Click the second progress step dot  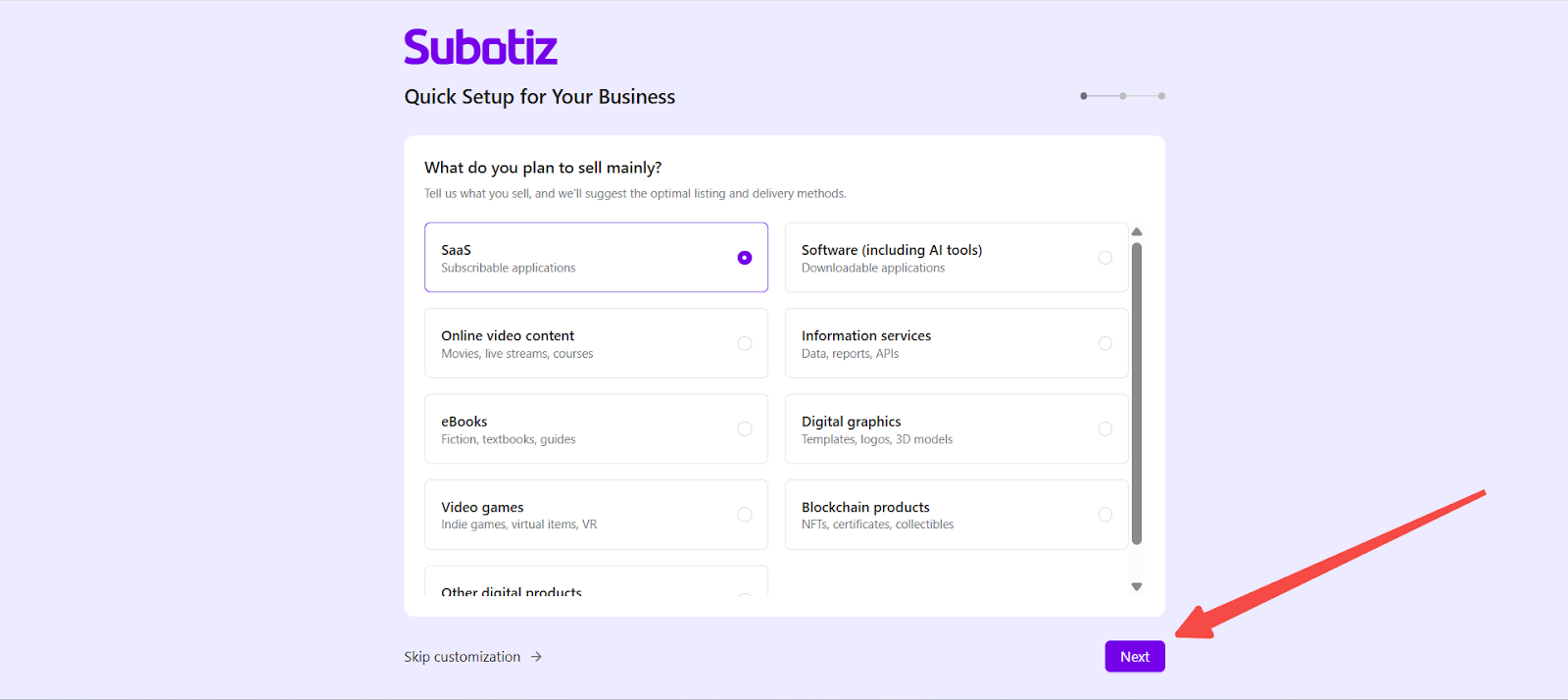tap(1123, 96)
